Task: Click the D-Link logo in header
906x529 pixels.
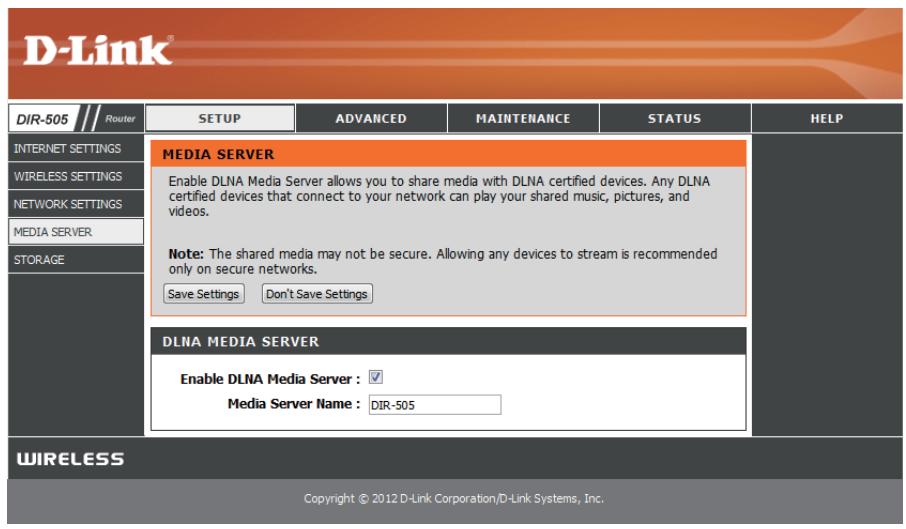Action: [98, 50]
